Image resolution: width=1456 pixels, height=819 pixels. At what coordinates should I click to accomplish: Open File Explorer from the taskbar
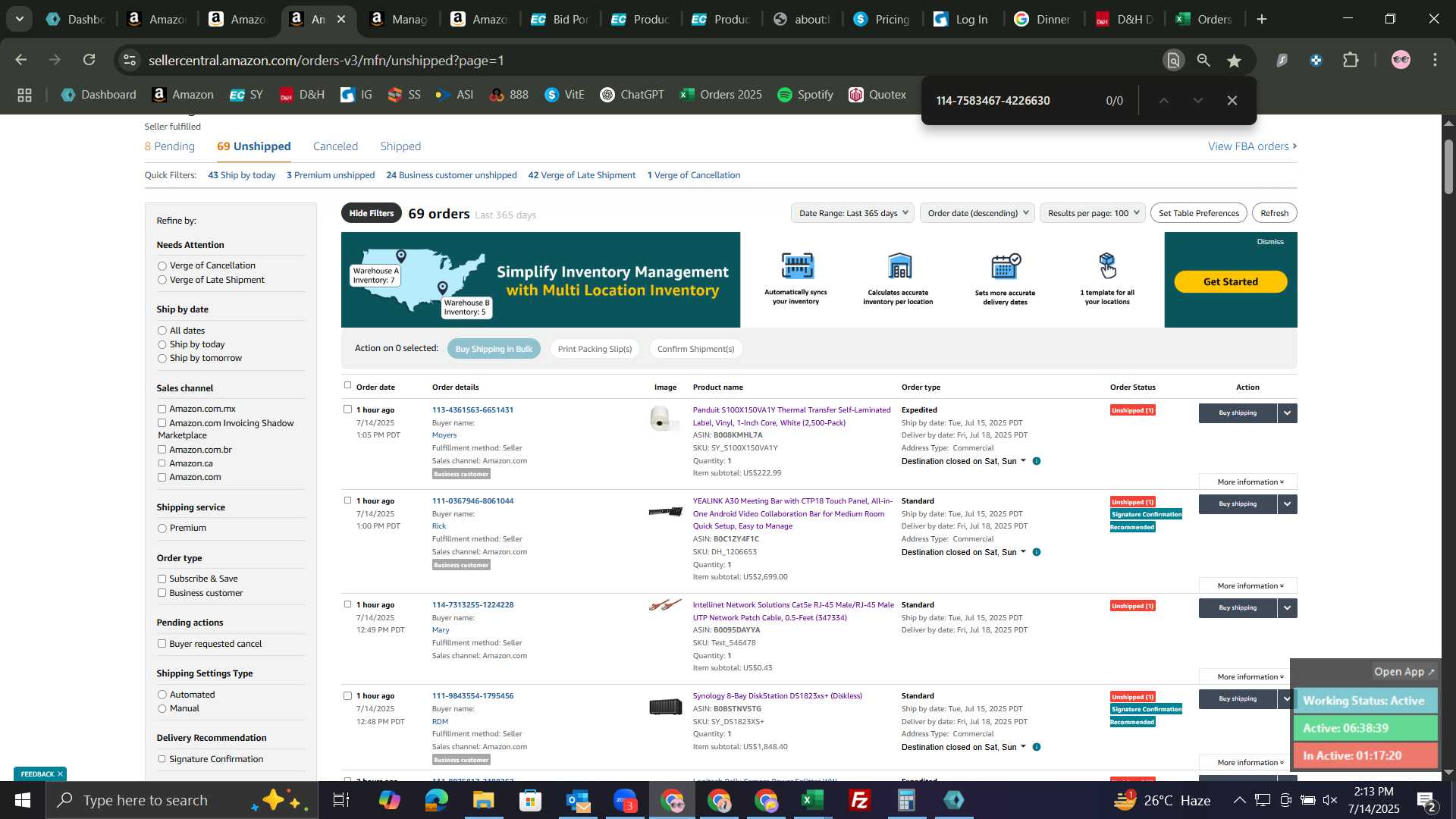pyautogui.click(x=483, y=800)
